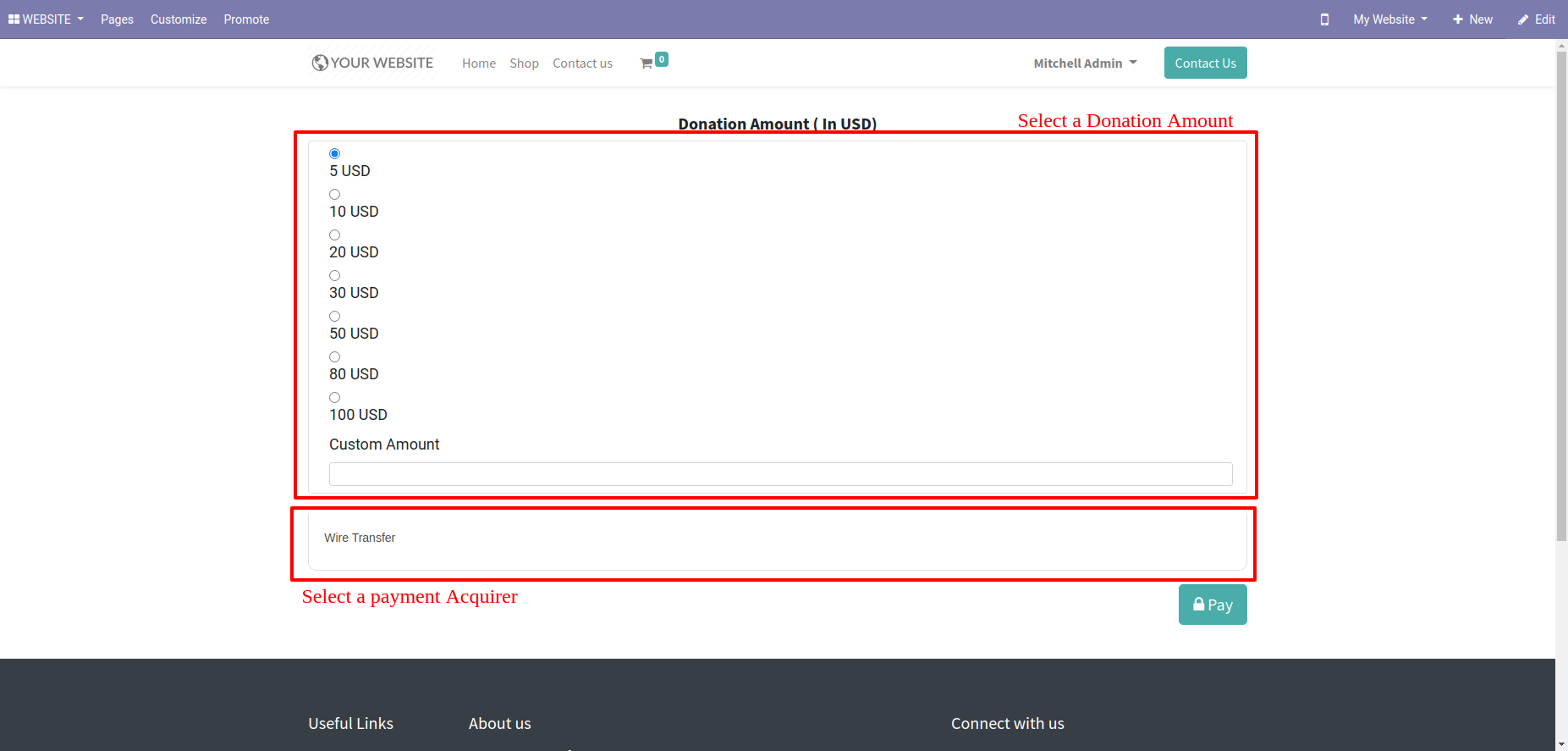Click the Donation Amount (In USD) heading
This screenshot has width=1568, height=751.
coord(777,124)
